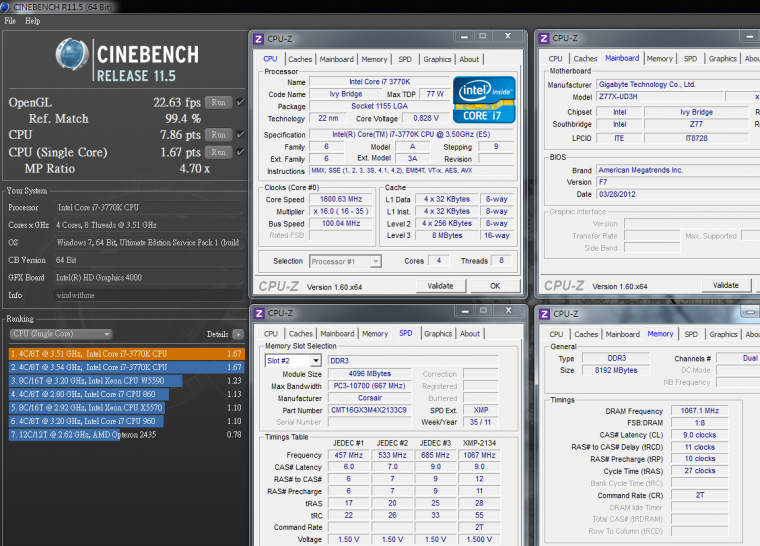Click Validate in the CPU tab window

[440, 286]
